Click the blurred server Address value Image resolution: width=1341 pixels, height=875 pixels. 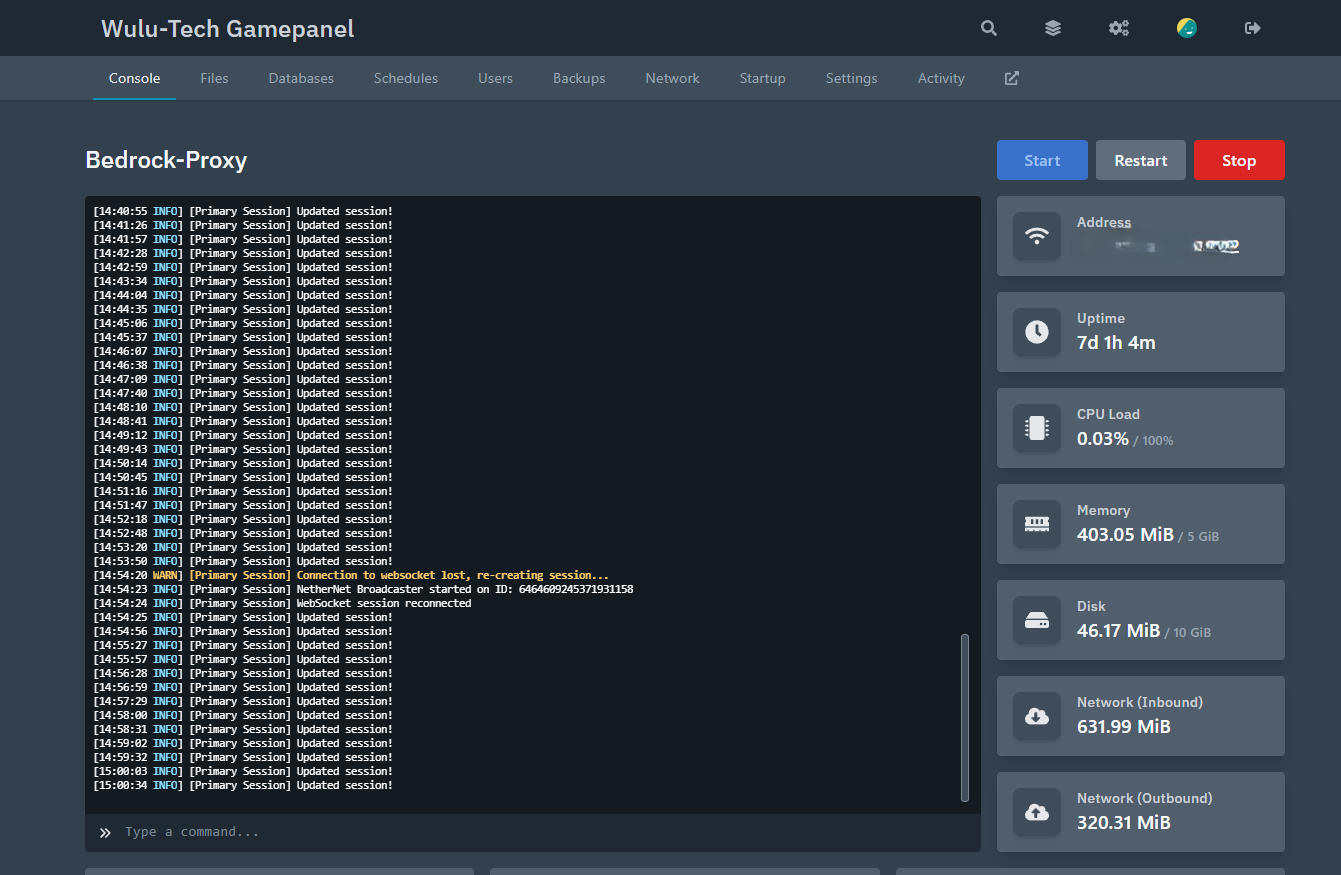click(x=1160, y=245)
